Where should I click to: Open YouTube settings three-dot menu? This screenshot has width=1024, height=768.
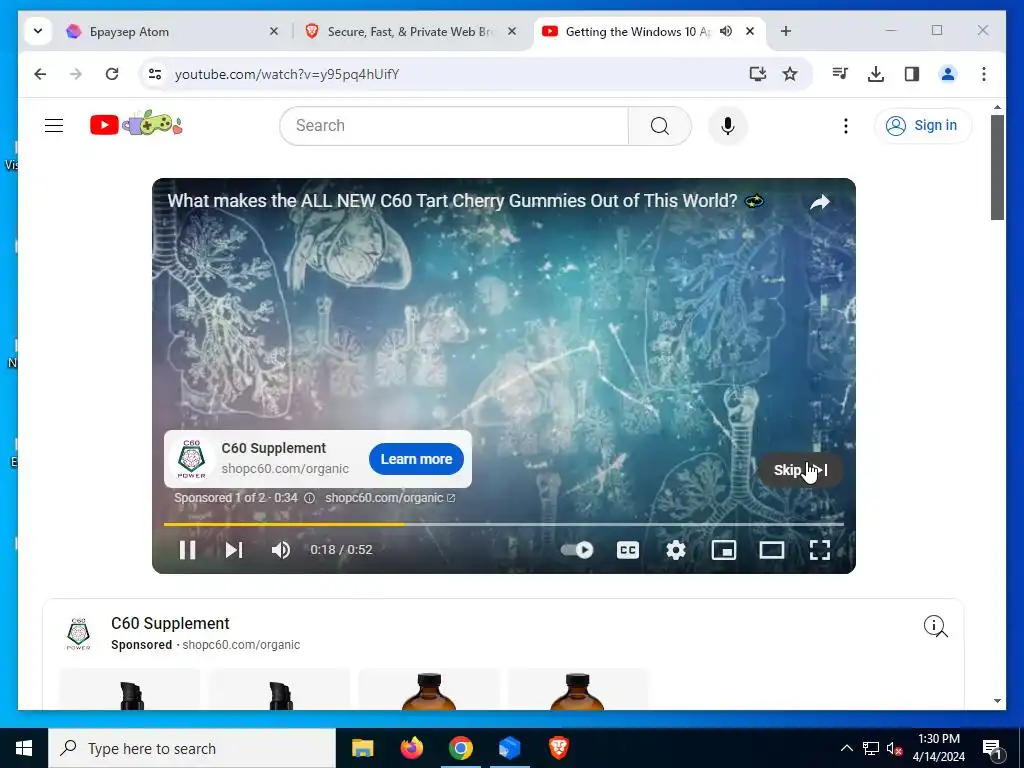[846, 125]
